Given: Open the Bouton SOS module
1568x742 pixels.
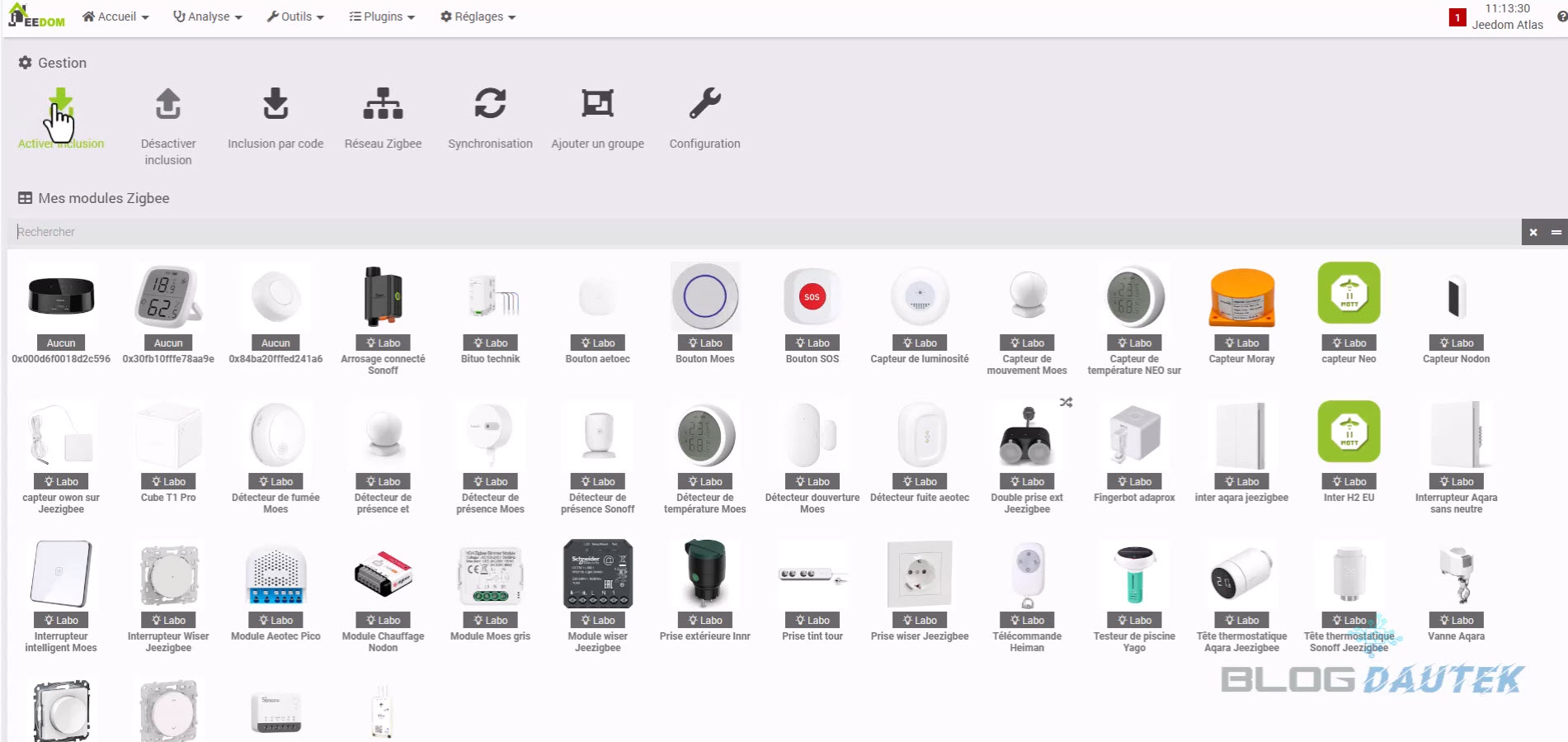Looking at the screenshot, I should click(812, 297).
